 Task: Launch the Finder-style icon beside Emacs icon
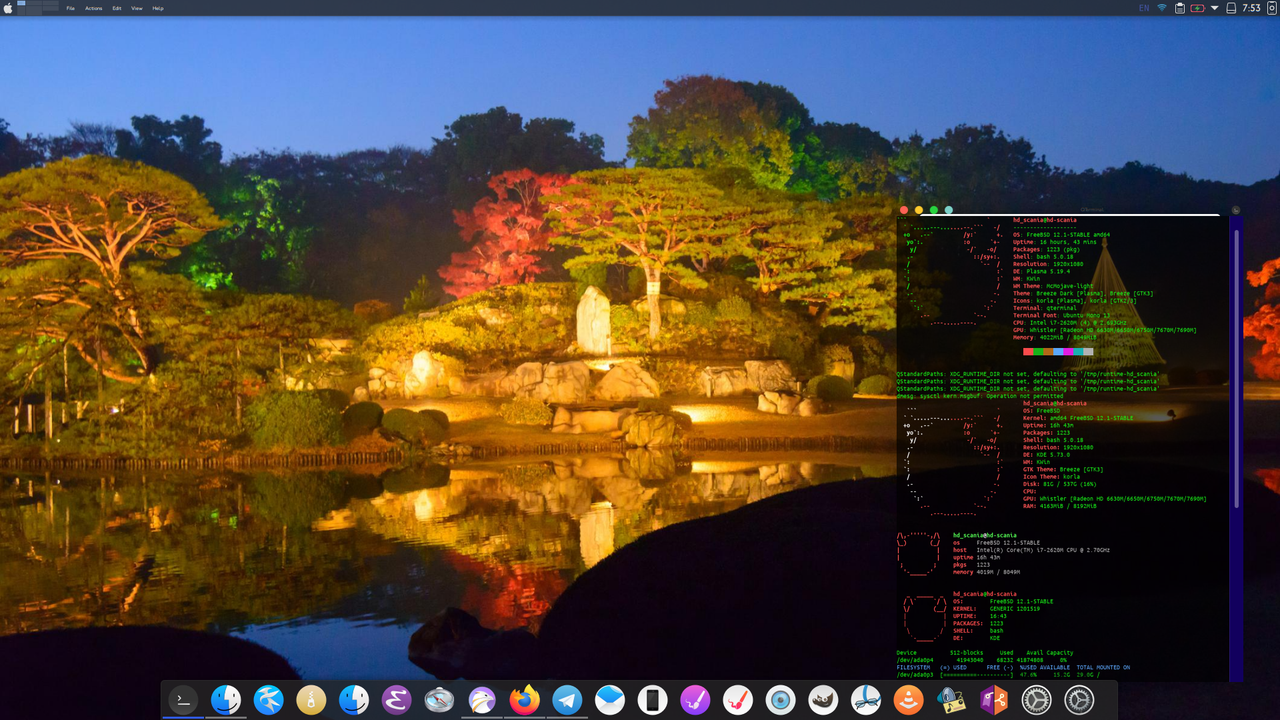pyautogui.click(x=354, y=700)
